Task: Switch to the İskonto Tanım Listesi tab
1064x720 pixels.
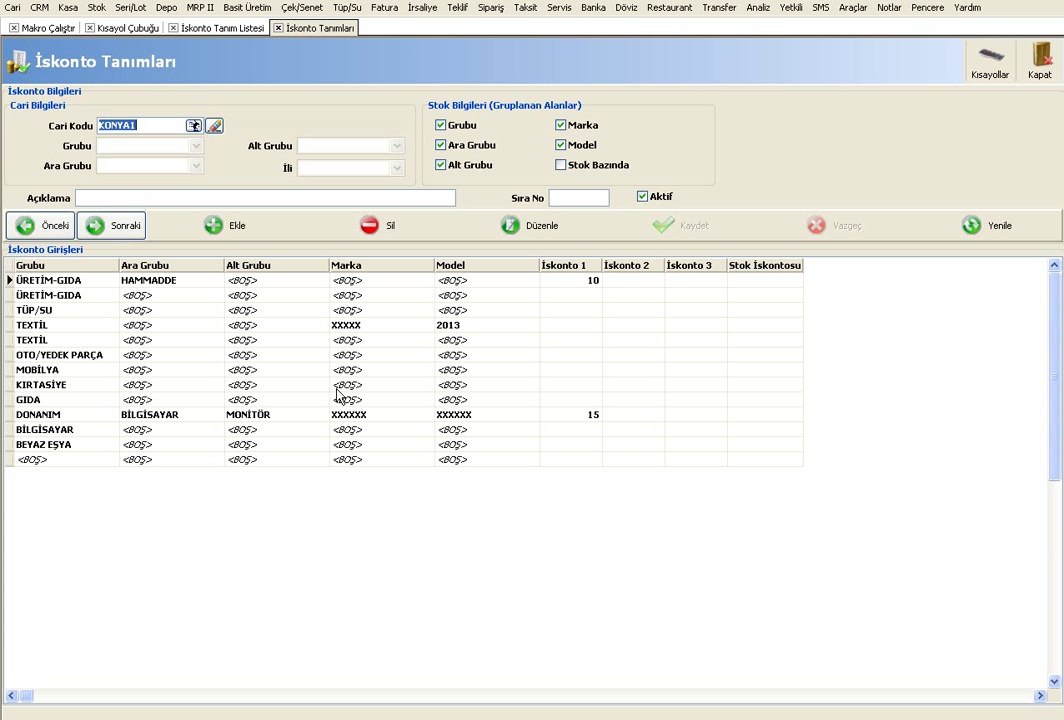Action: 222,28
